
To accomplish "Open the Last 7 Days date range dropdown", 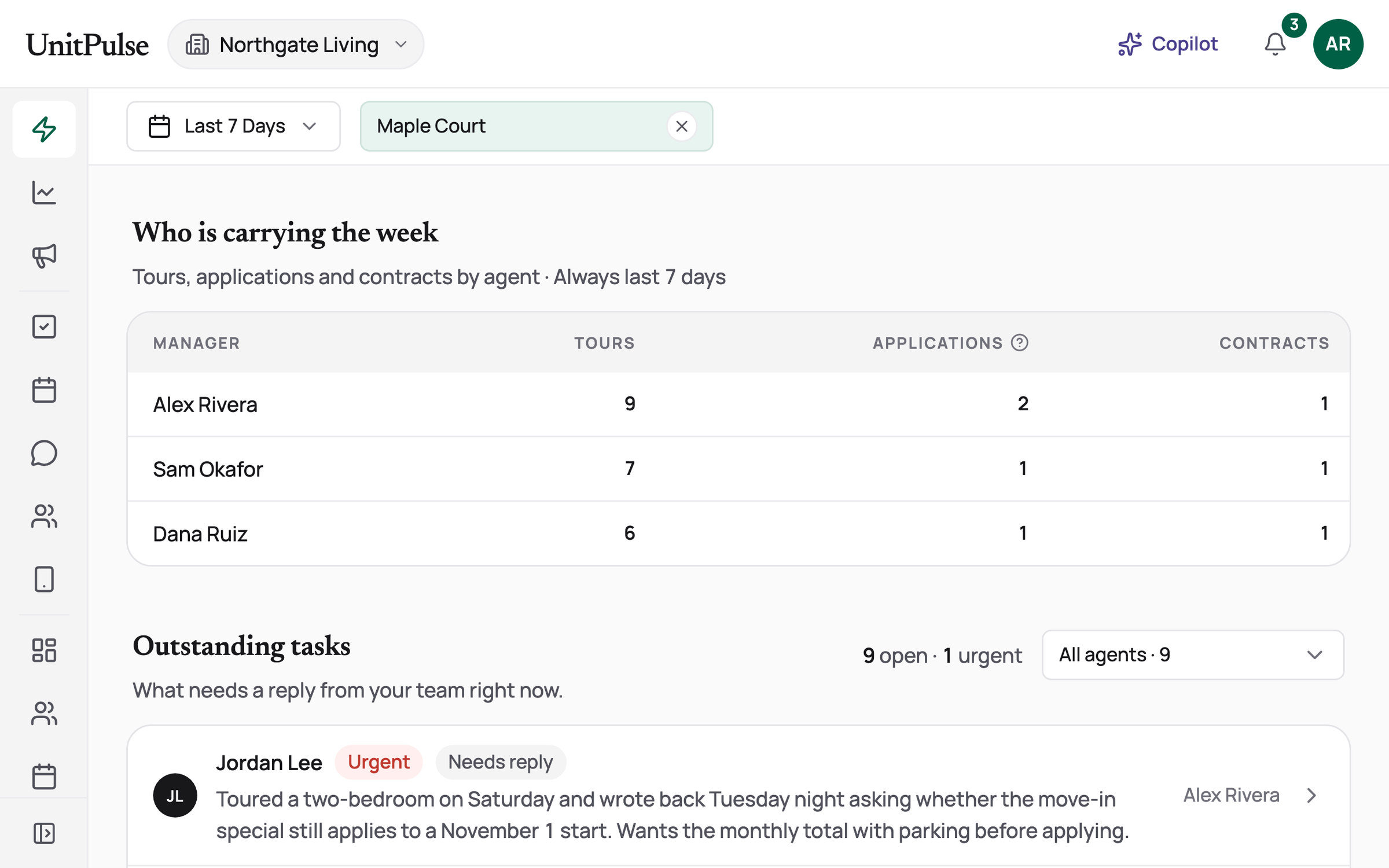I will (233, 126).
